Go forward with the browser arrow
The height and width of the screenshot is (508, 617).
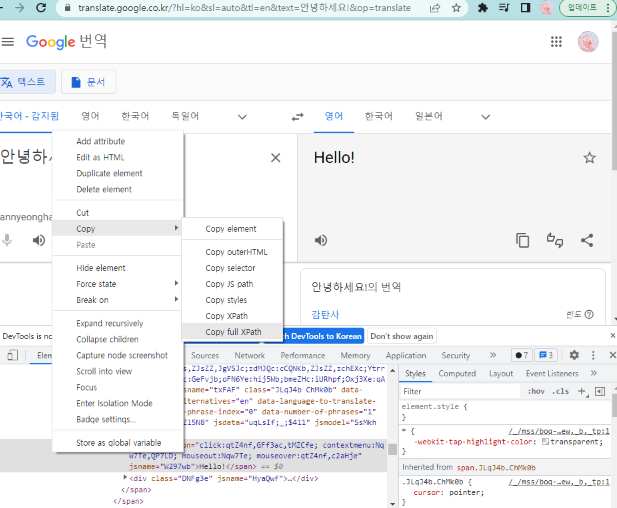[x=19, y=7]
